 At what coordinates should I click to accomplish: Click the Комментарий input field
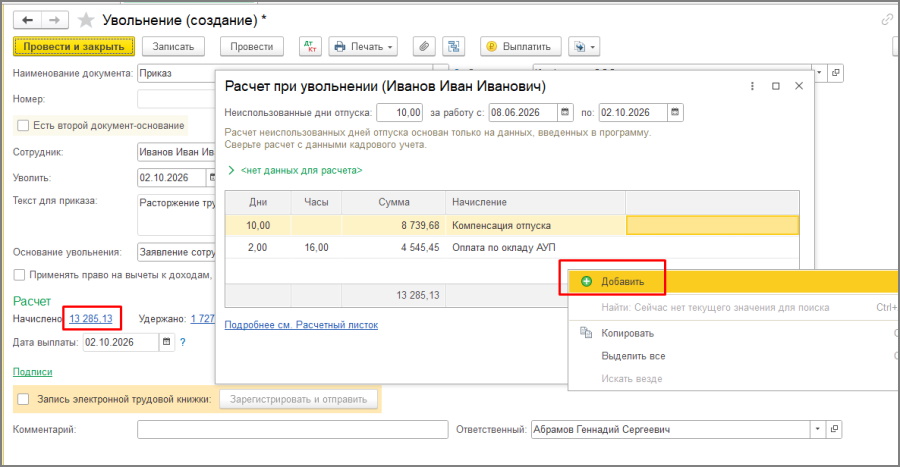tap(293, 429)
